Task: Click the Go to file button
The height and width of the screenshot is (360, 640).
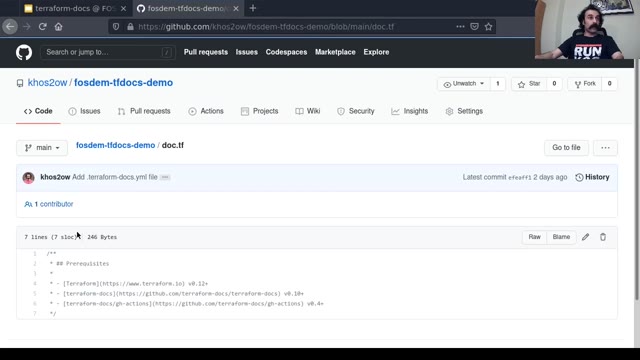Action: click(566, 148)
